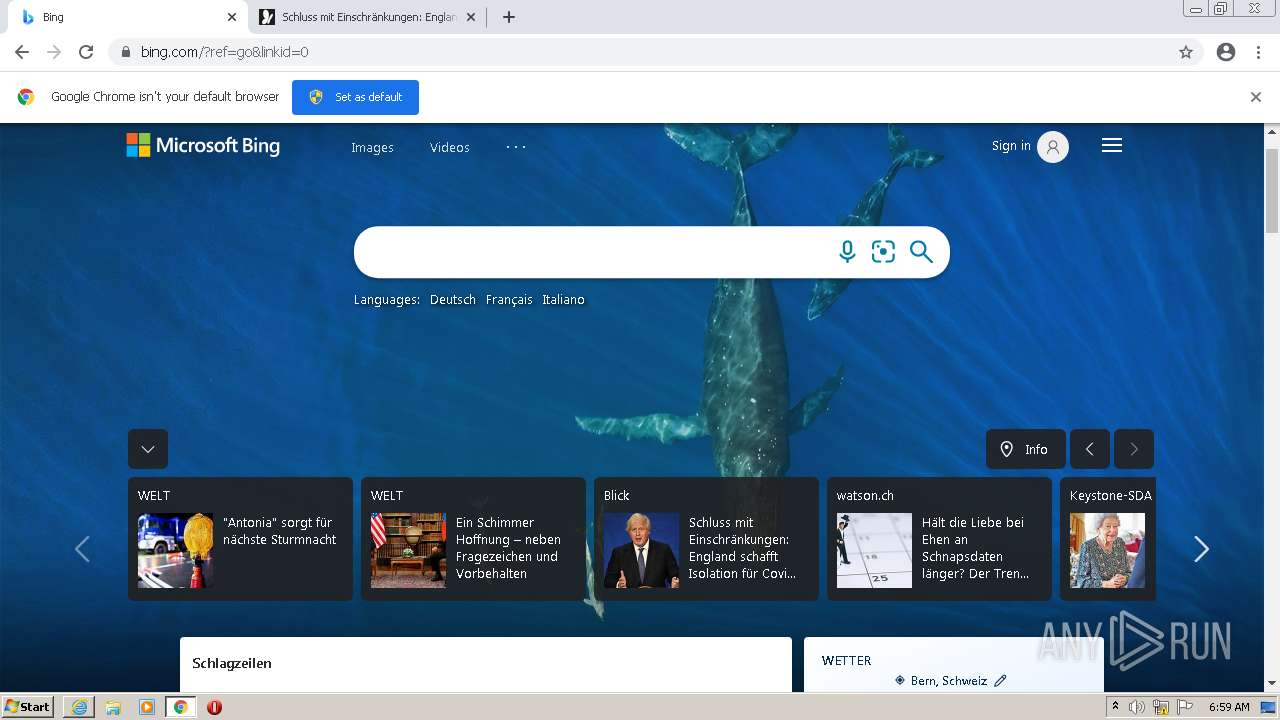This screenshot has height=720, width=1280.
Task: Click the WETTER heading
Action: coord(846,661)
